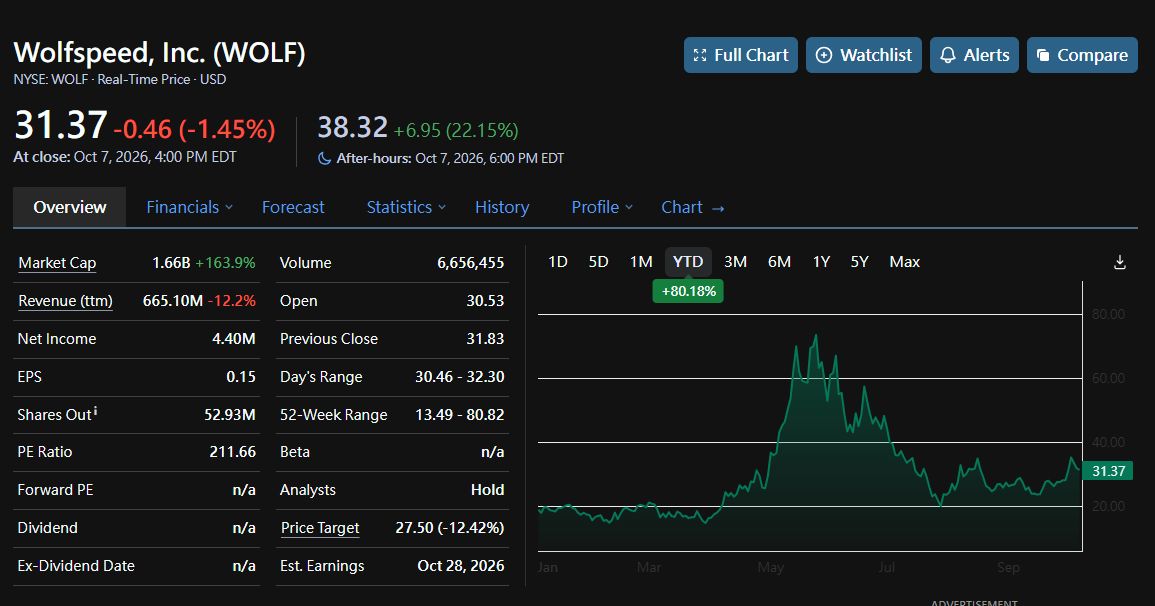Click the Wolfspeed, Inc. (WOLF) heading
This screenshot has width=1155, height=606.
point(159,53)
